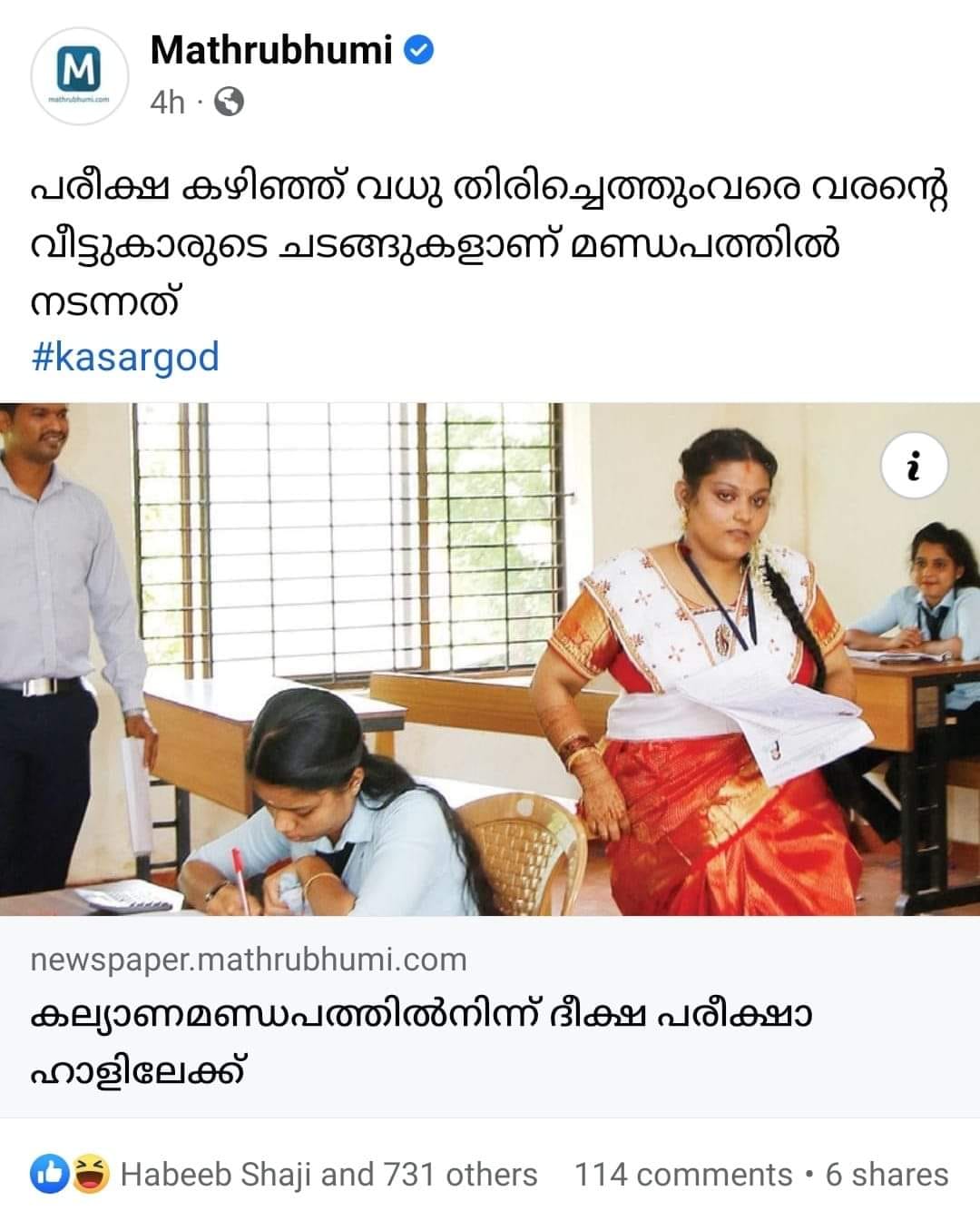Click the haha laughing reaction icon
This screenshot has width=980, height=1211.
(92, 1174)
